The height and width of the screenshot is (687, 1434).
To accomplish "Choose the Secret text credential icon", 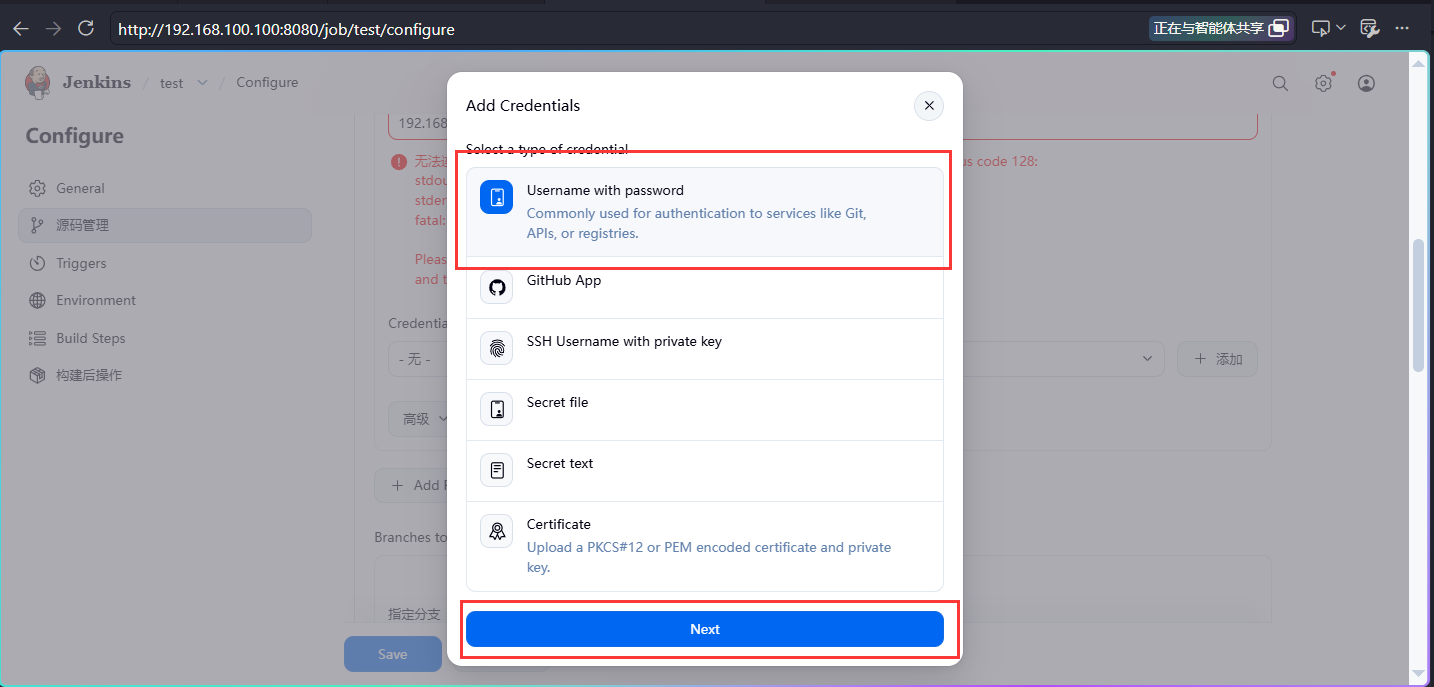I will click(x=497, y=470).
